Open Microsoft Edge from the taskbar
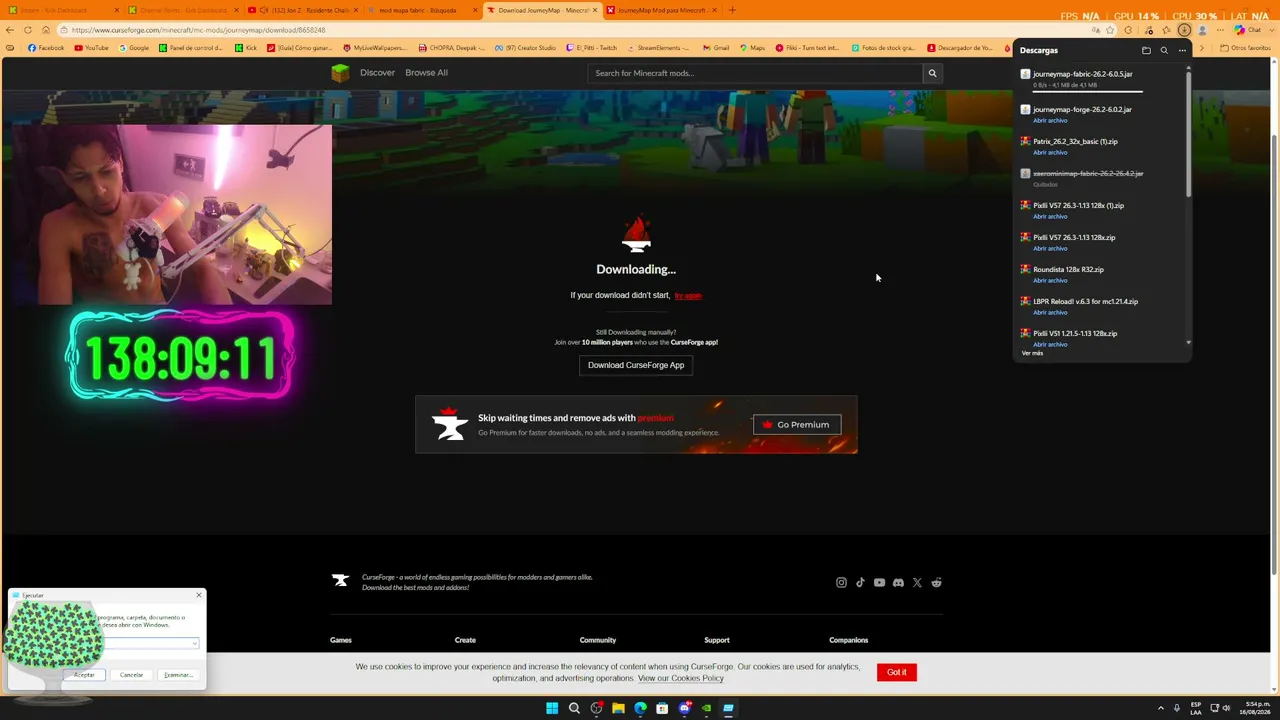1280x720 pixels. coord(640,708)
